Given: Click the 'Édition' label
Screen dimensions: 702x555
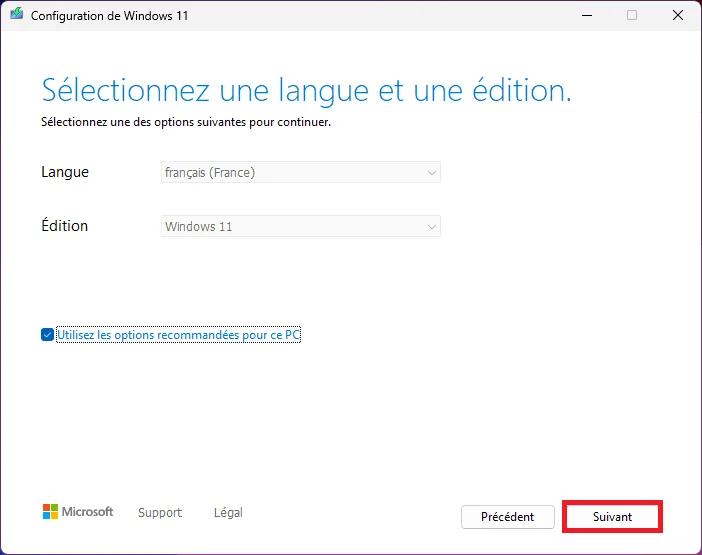Looking at the screenshot, I should point(64,225).
